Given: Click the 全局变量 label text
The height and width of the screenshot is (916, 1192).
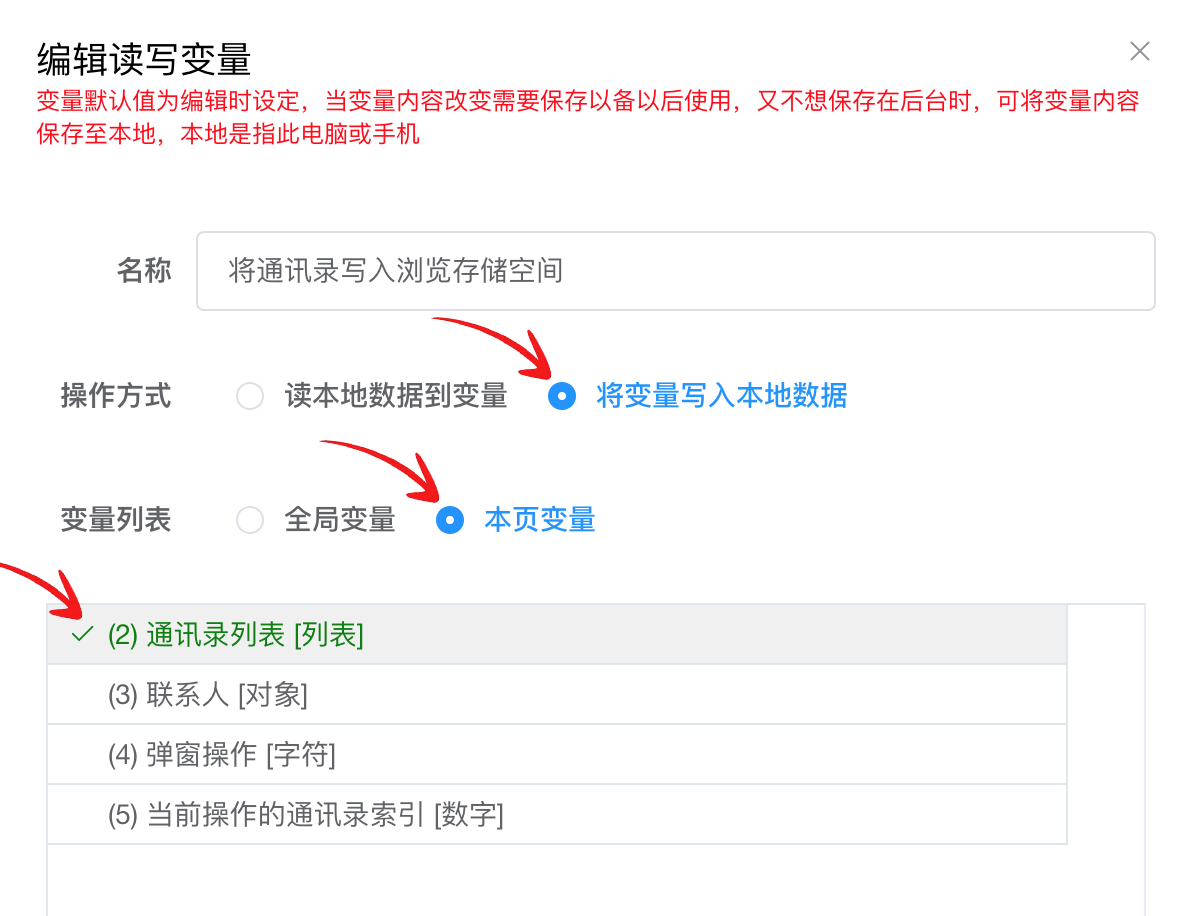Looking at the screenshot, I should point(340,520).
